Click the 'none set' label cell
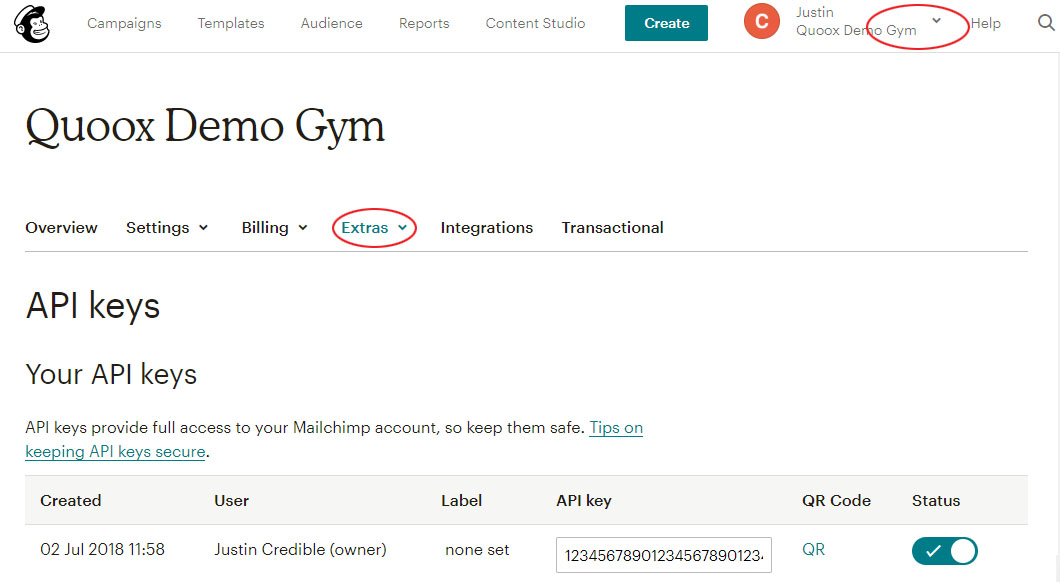Image resolution: width=1060 pixels, height=582 pixels. tap(477, 550)
